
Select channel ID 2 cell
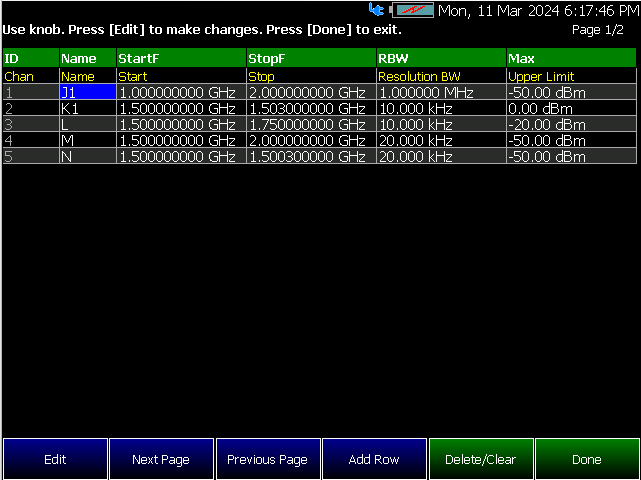(x=31, y=108)
